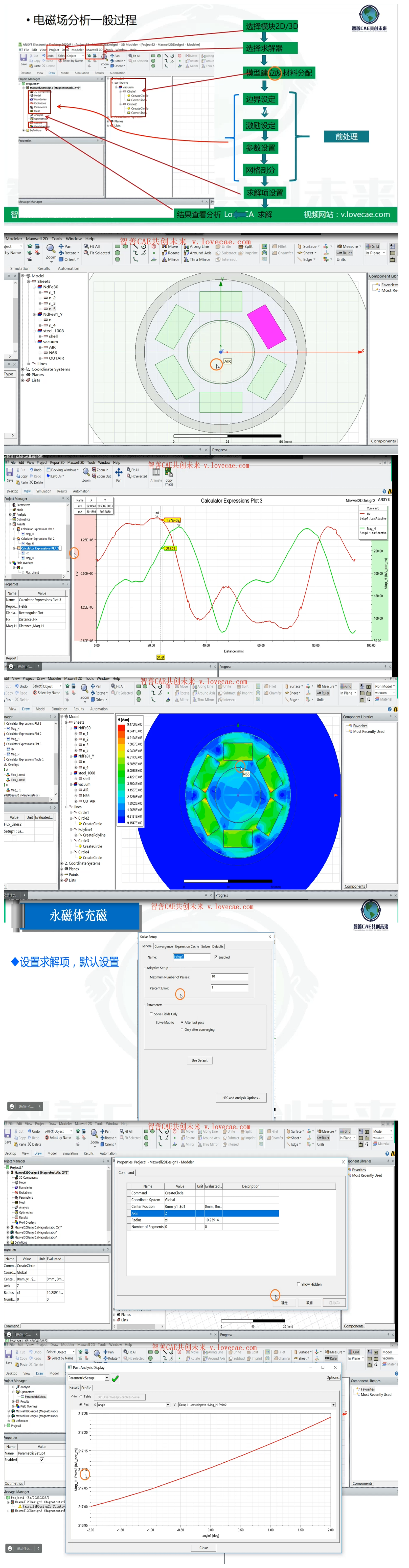409x1568 pixels.
Task: Click Zoom In in the Calculator Expressions Plot window
Action: pos(100,470)
